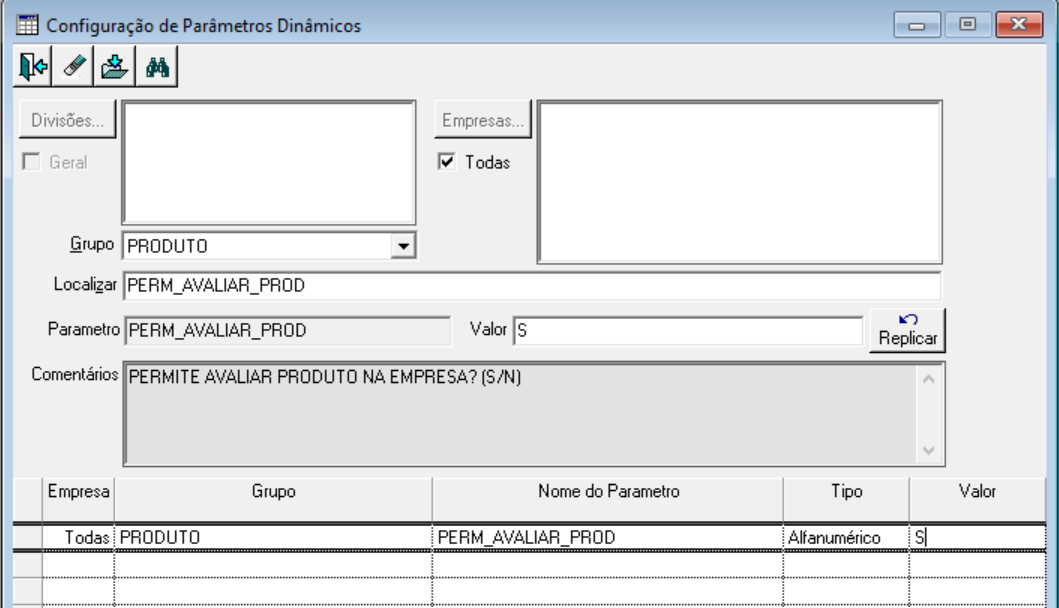Select the Alfanumérico cell in the grid
Viewport: 1059px width, 608px height.
[x=846, y=538]
